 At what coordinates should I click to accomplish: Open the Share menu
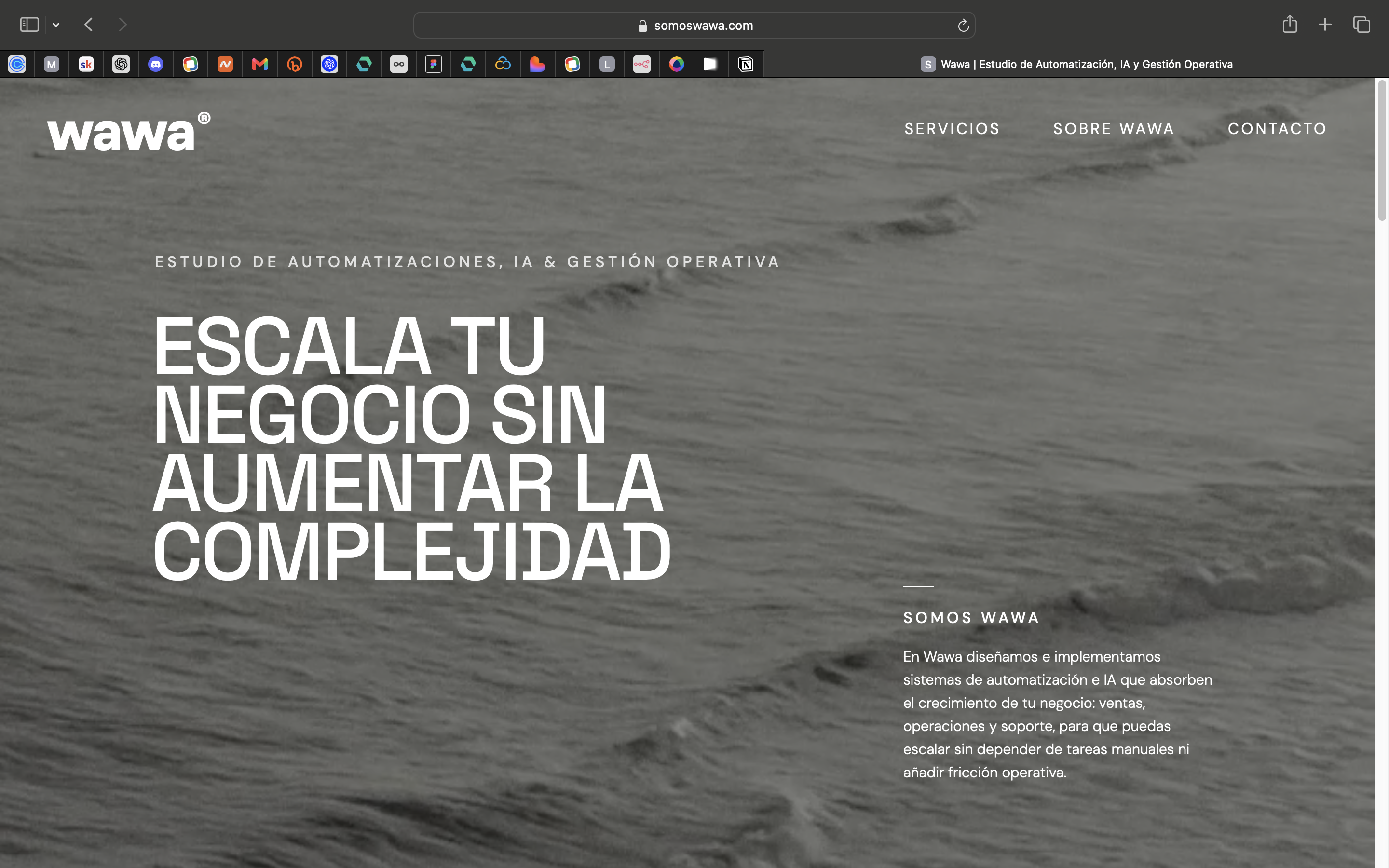(x=1290, y=24)
